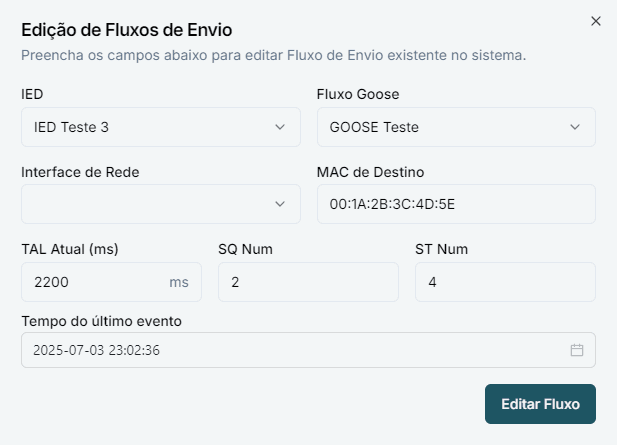Click the ms unit suffix
Screen dimensions: 617x445
(x=179, y=282)
